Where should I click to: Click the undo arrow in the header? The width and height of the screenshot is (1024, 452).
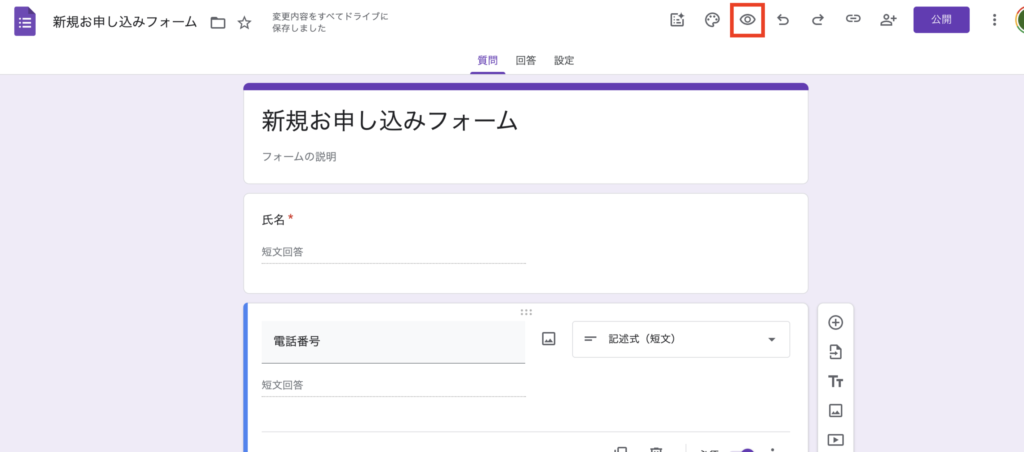click(x=783, y=20)
